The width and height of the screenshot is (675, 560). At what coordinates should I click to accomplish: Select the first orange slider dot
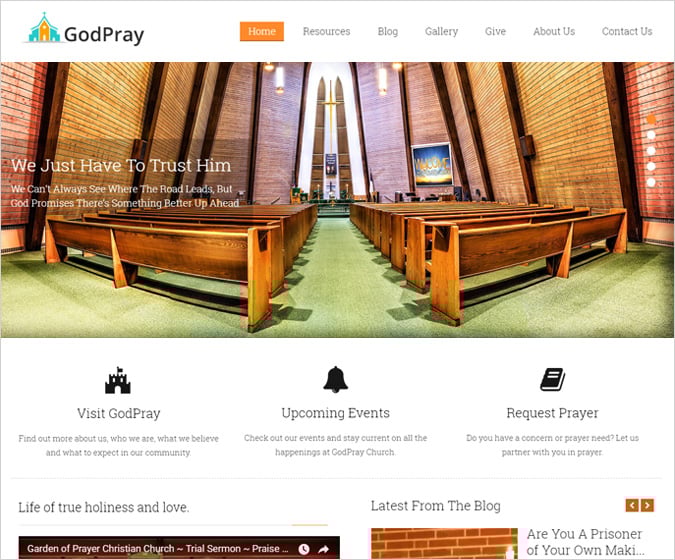coord(651,119)
